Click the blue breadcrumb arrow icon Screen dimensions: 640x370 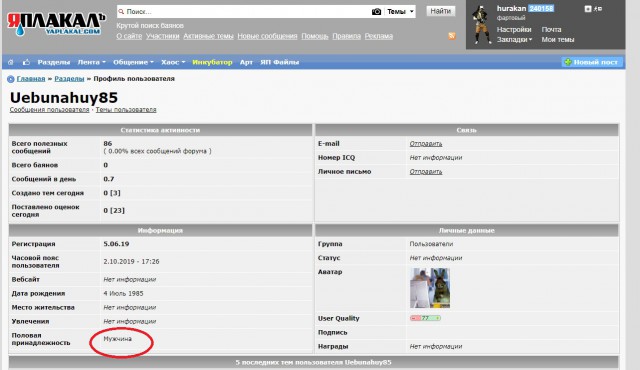11,79
